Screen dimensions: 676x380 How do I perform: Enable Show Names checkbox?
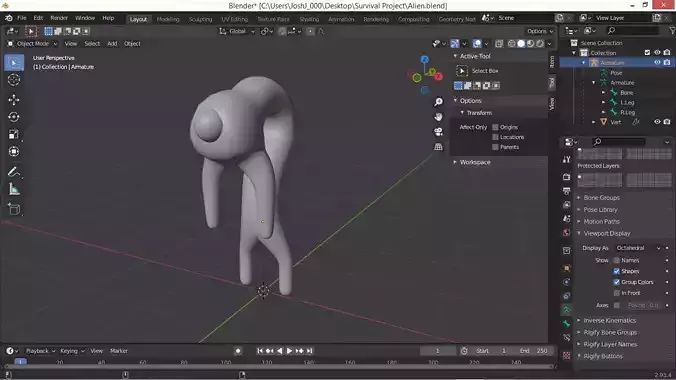pos(617,260)
